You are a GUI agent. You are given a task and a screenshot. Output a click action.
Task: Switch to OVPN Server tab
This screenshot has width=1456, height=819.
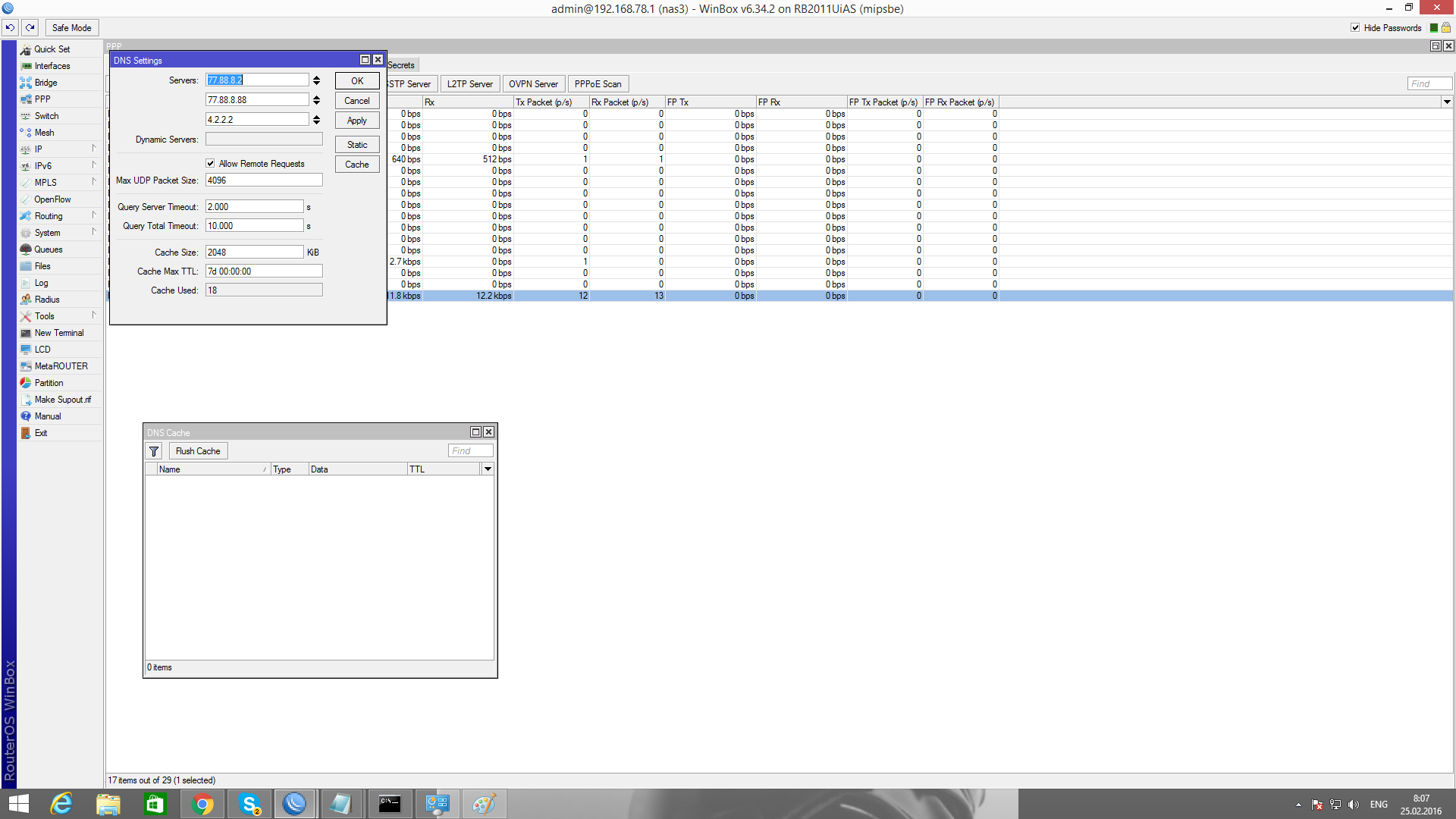tap(533, 84)
